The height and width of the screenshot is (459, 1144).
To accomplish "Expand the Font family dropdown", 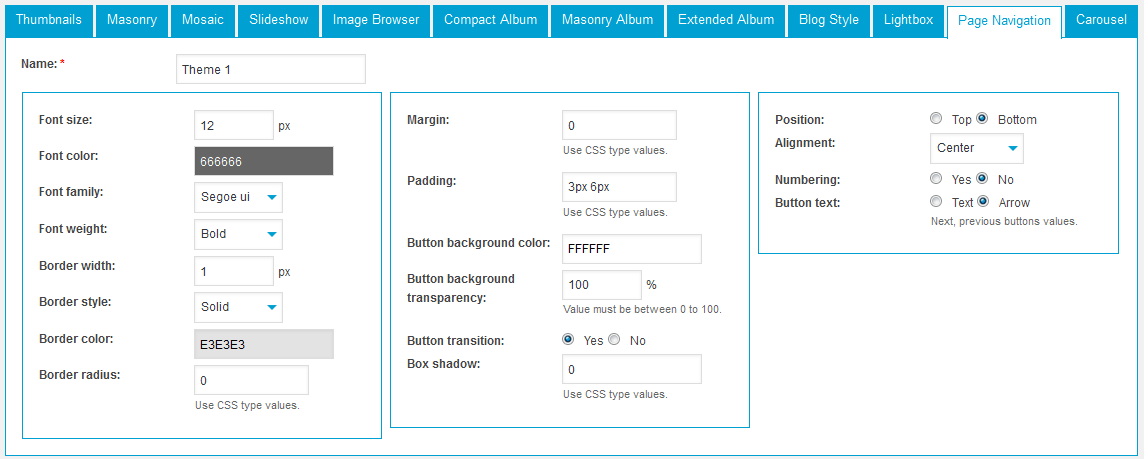I will pyautogui.click(x=238, y=197).
